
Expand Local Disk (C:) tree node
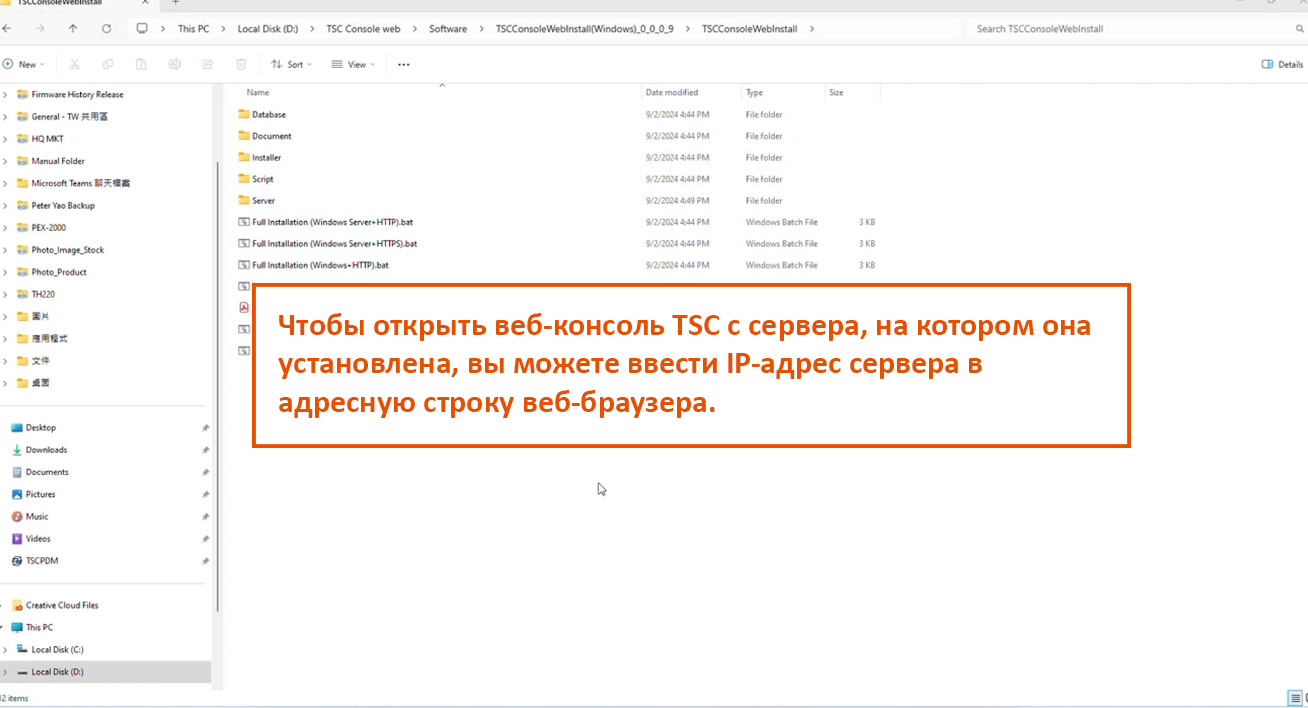5,650
